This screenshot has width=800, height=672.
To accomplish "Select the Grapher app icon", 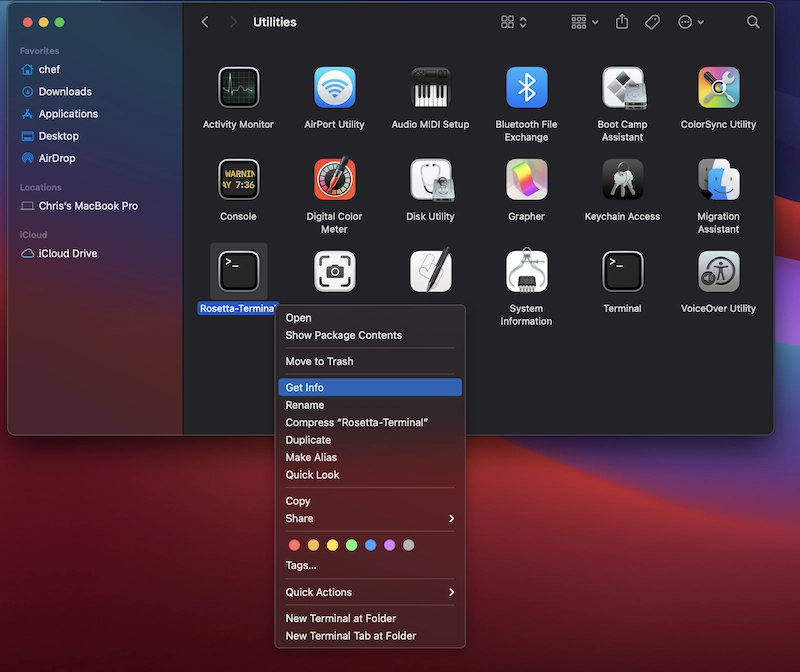I will click(x=526, y=179).
